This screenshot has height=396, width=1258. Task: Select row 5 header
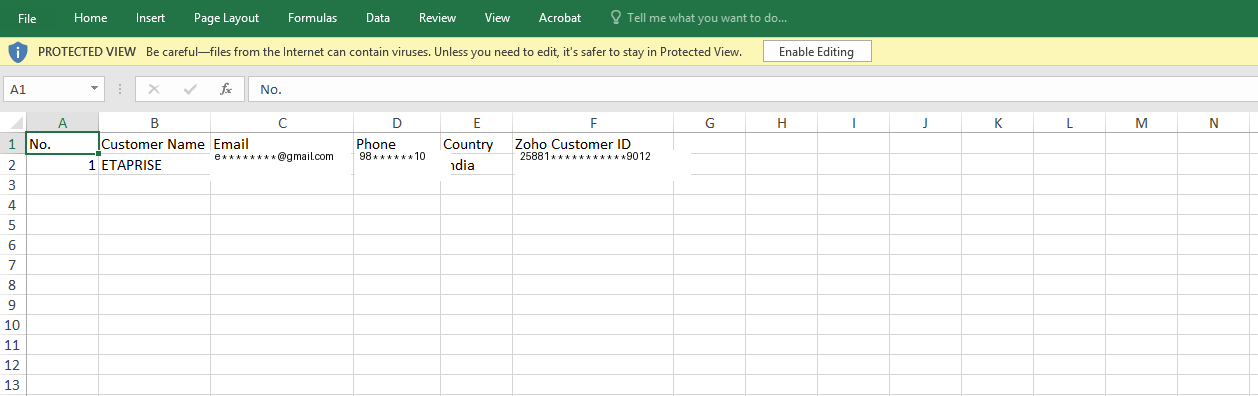(x=13, y=225)
